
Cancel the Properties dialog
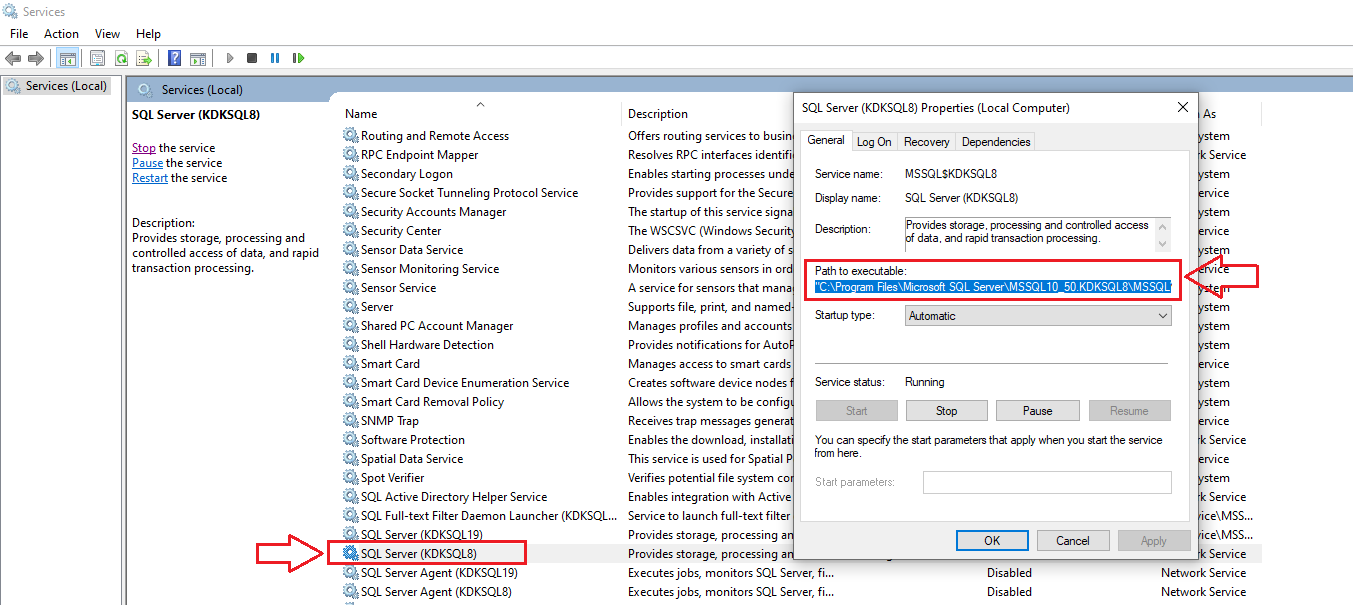[x=1073, y=541]
